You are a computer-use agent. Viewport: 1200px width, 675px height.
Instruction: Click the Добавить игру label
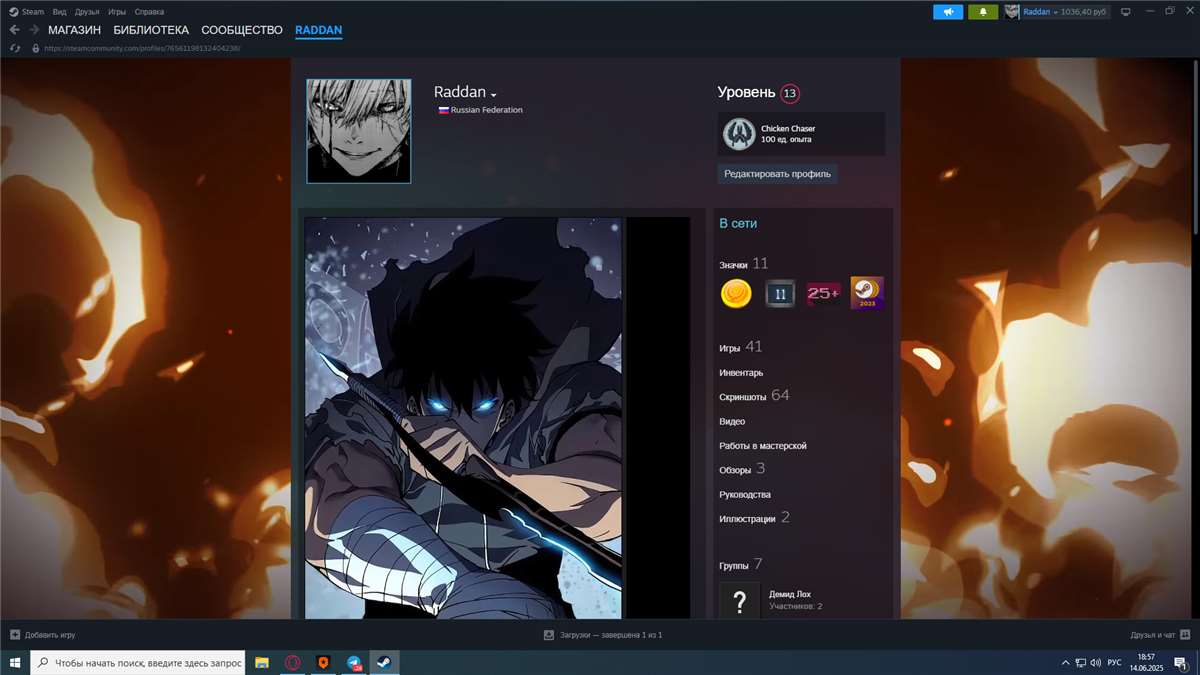point(50,635)
